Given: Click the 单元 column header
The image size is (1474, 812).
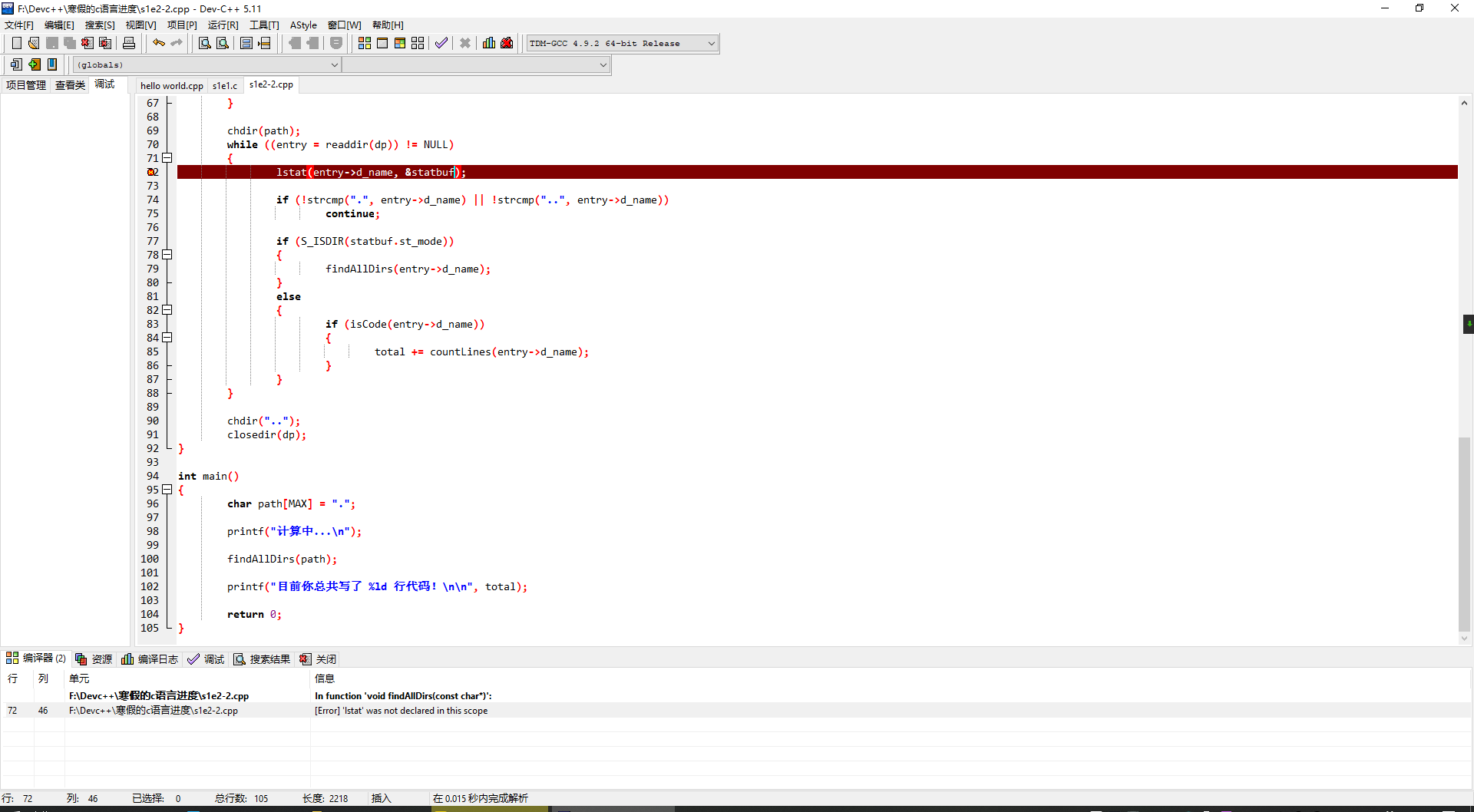Looking at the screenshot, I should (x=187, y=678).
